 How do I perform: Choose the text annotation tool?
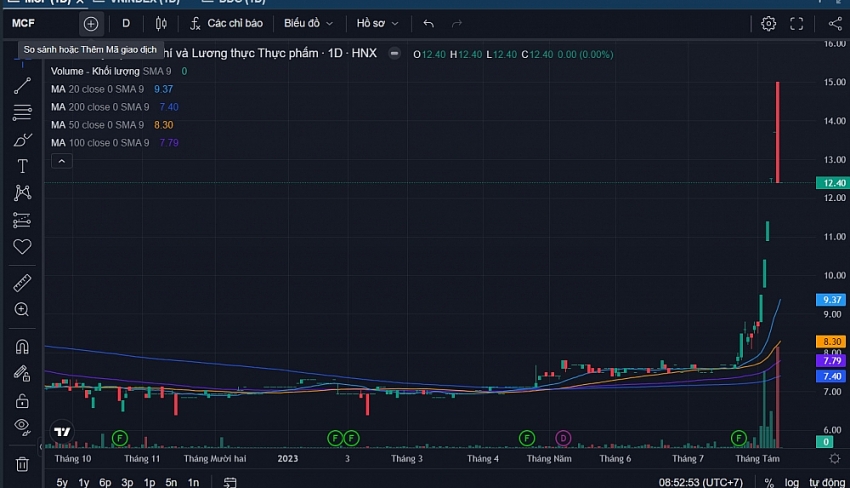point(22,166)
